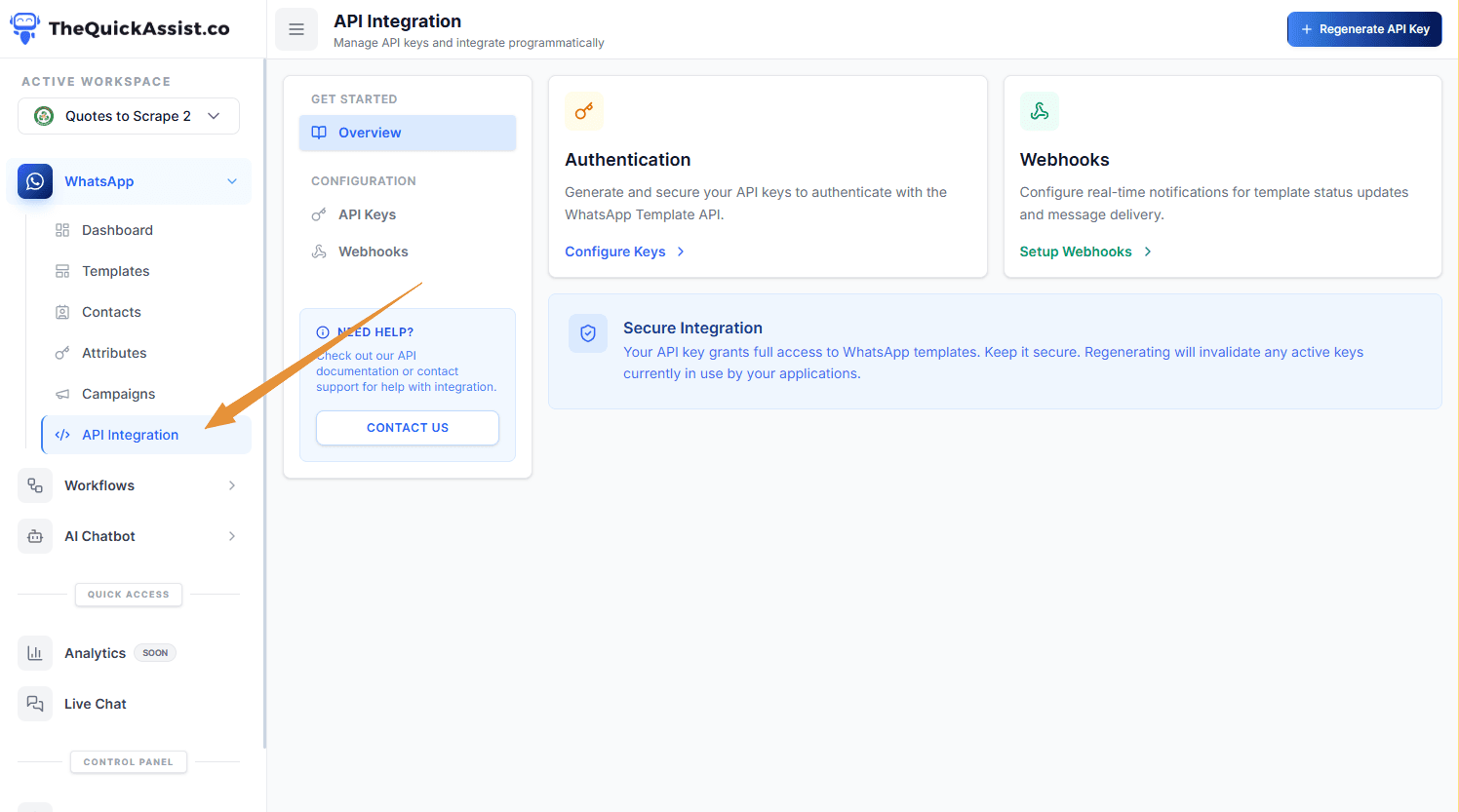Screen dimensions: 1459x812
Task: Click the Contact Us button in Need Help panel
Action: pyautogui.click(x=407, y=427)
